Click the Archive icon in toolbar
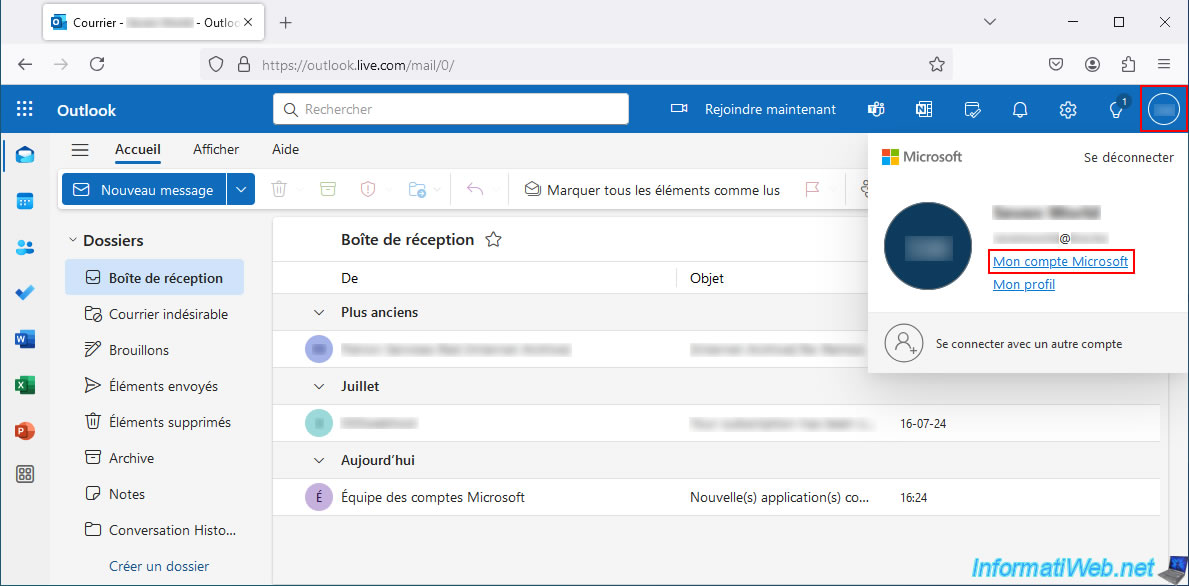Image resolution: width=1189 pixels, height=586 pixels. [327, 190]
